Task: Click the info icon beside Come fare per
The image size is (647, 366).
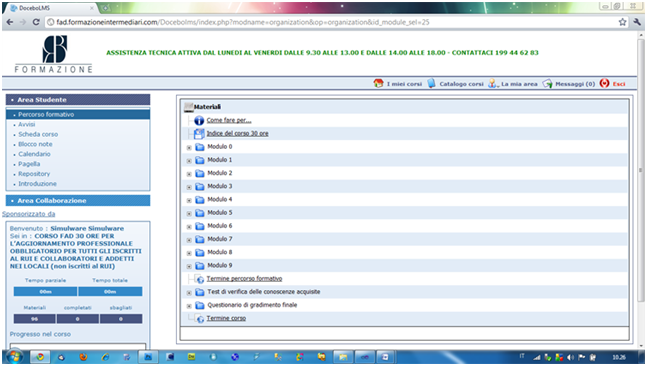Action: tap(199, 120)
